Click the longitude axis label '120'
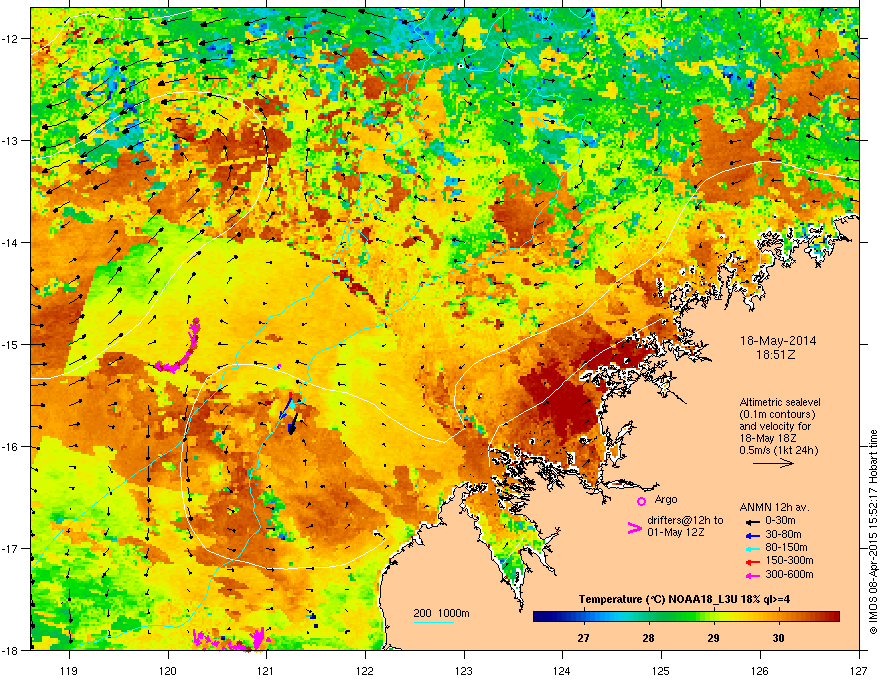This screenshot has height=680, width=880. 168,670
